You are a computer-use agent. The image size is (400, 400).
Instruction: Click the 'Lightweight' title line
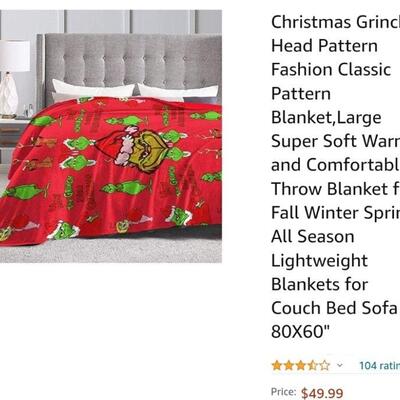pos(319,261)
